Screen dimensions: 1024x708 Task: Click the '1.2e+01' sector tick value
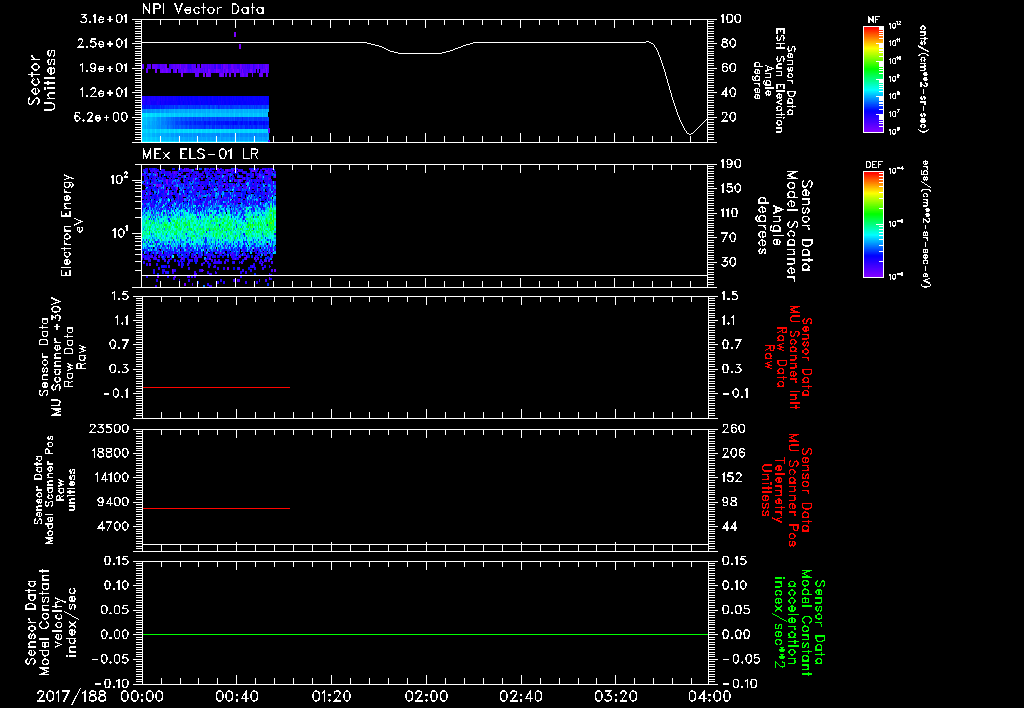pos(103,93)
